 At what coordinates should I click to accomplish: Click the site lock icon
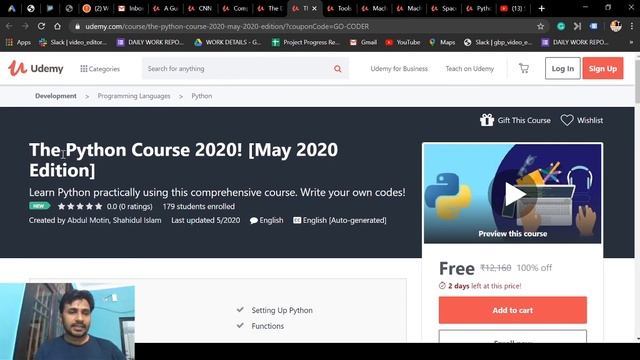[78, 27]
